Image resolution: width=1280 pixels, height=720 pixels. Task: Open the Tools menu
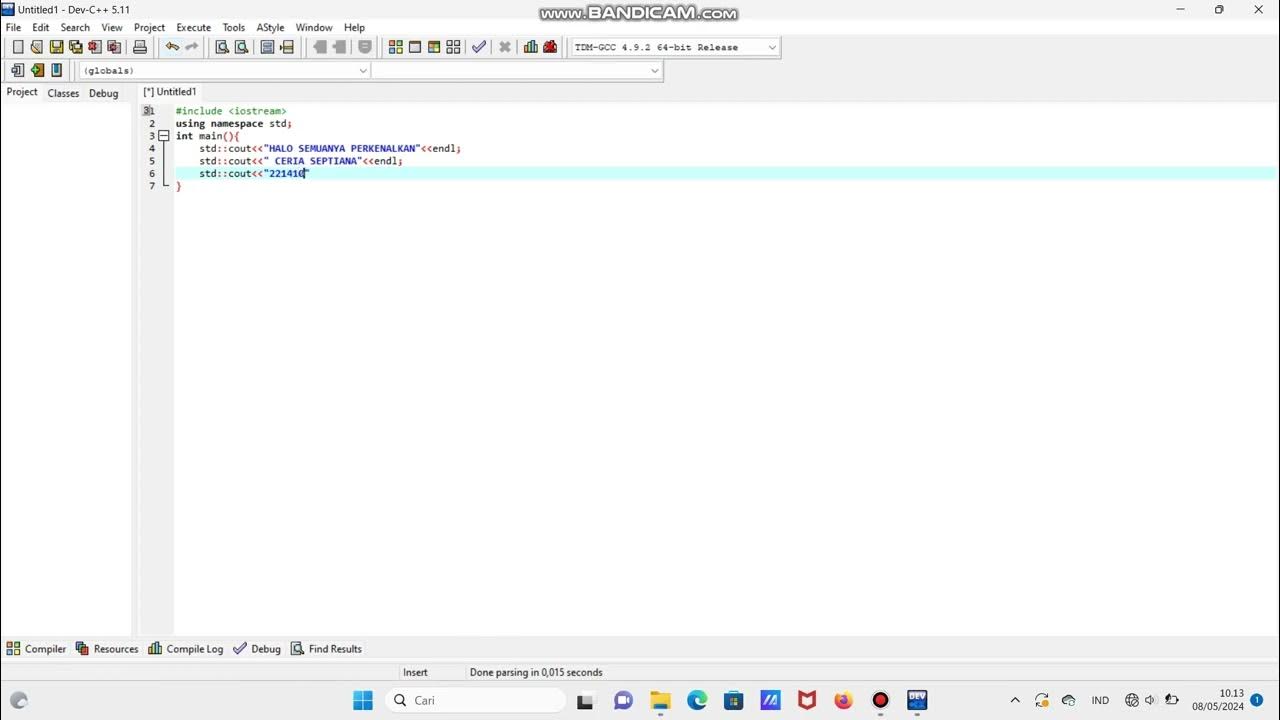point(233,27)
